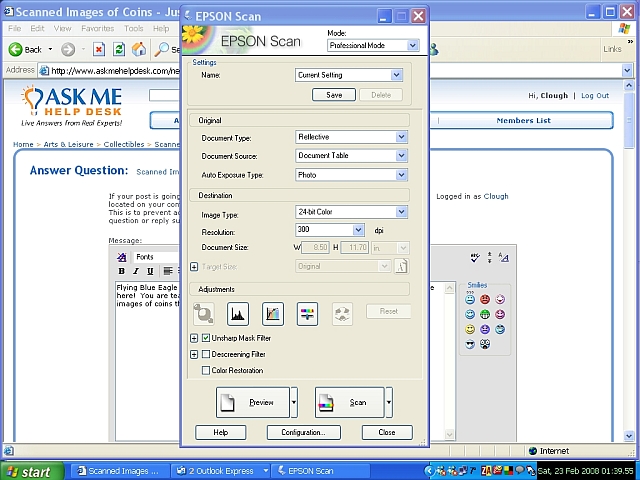Open the browser Favorites menu

coord(98,29)
